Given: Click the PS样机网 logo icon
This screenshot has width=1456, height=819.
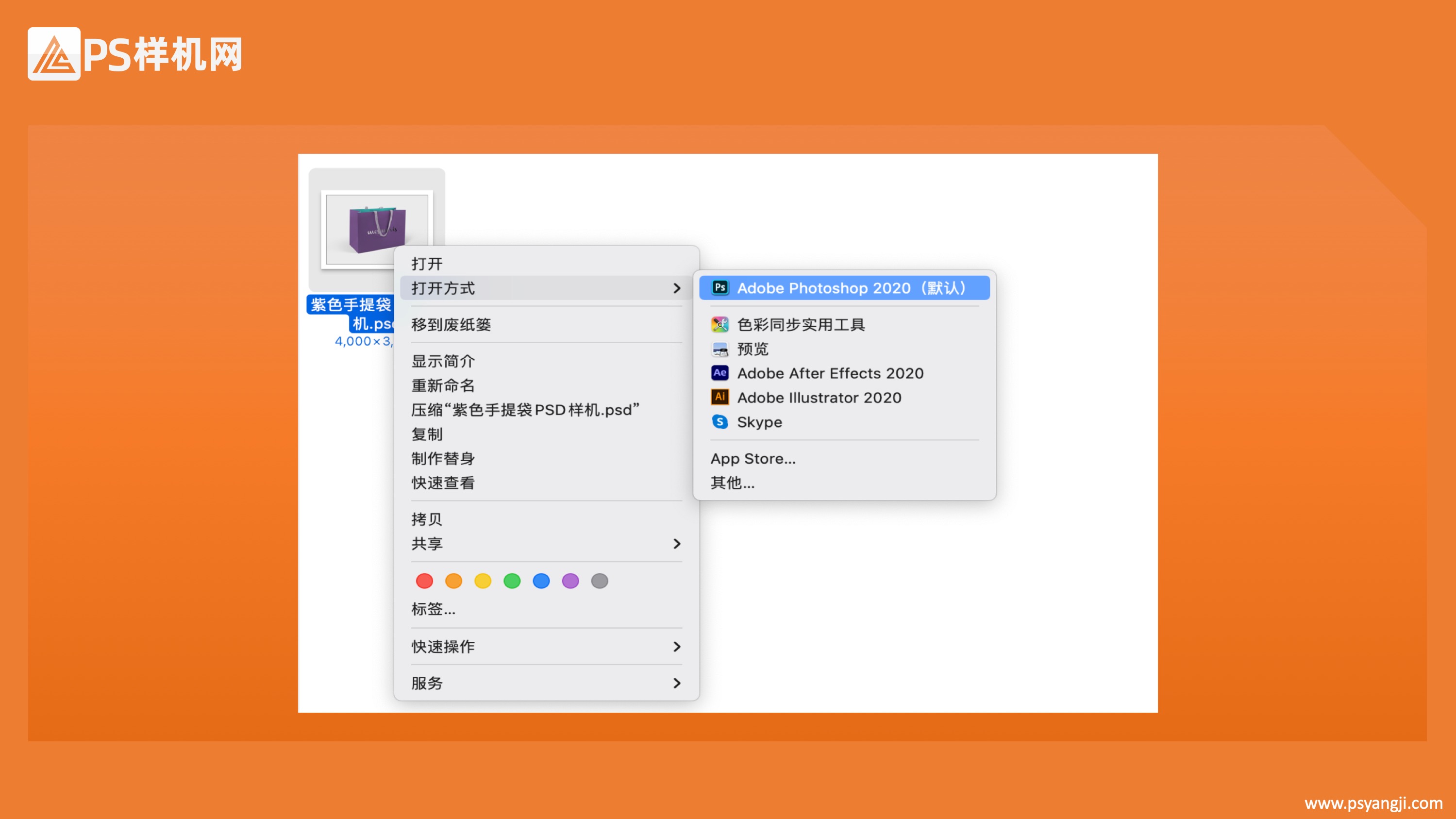Looking at the screenshot, I should [x=54, y=54].
